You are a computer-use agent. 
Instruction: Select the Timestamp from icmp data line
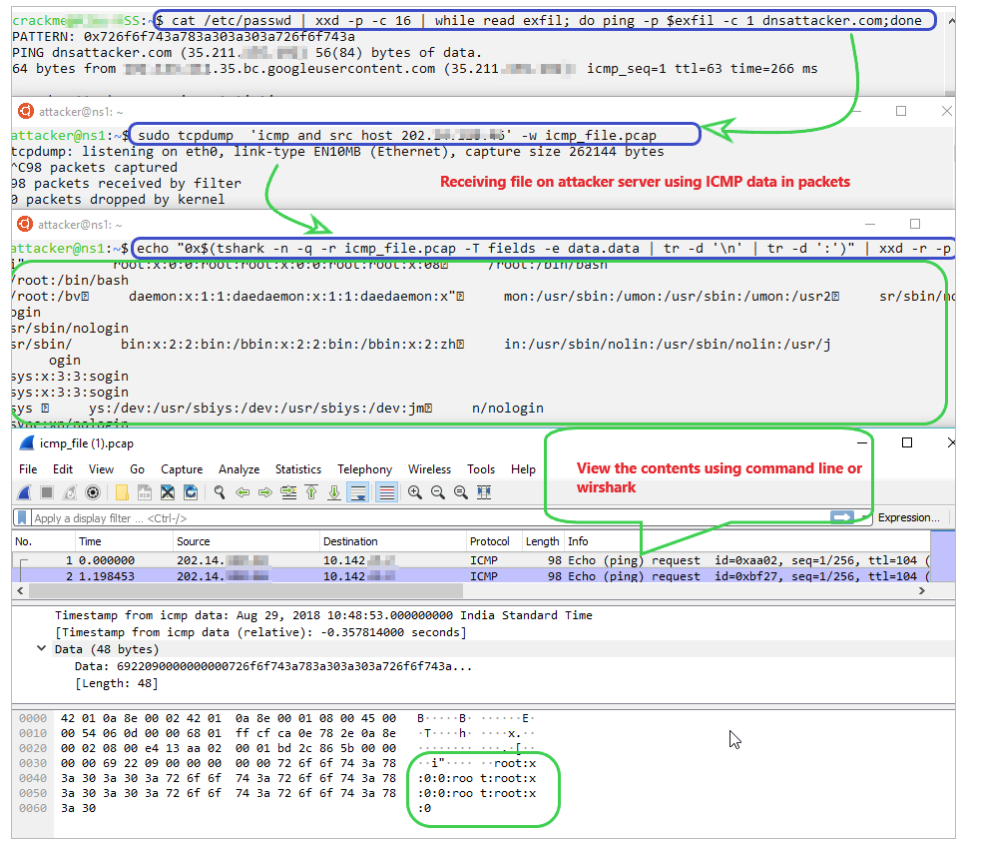pos(323,615)
